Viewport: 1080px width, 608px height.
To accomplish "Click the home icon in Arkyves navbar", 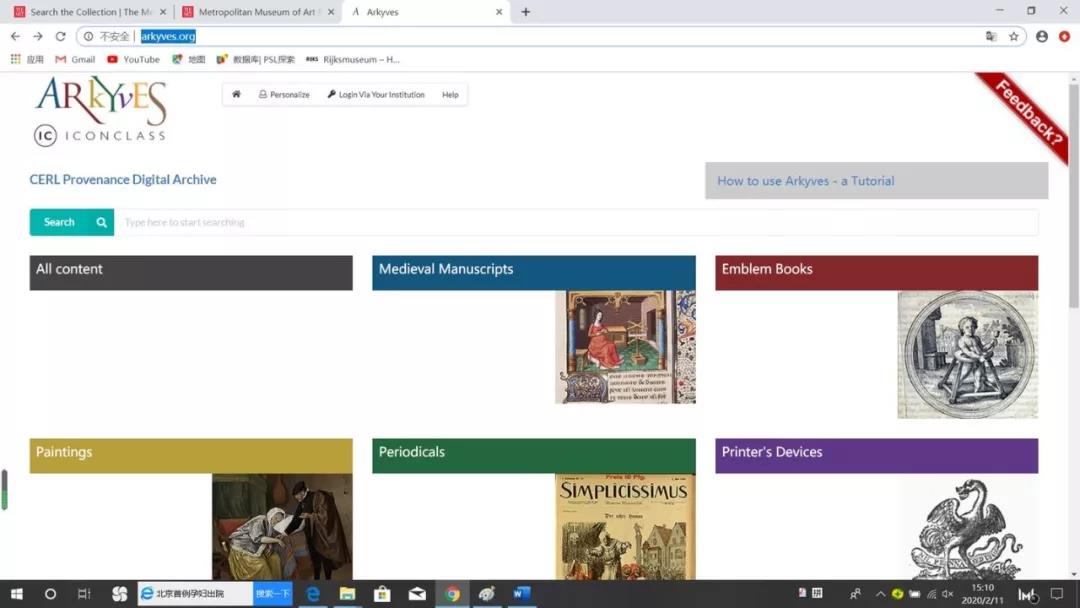I will click(237, 95).
